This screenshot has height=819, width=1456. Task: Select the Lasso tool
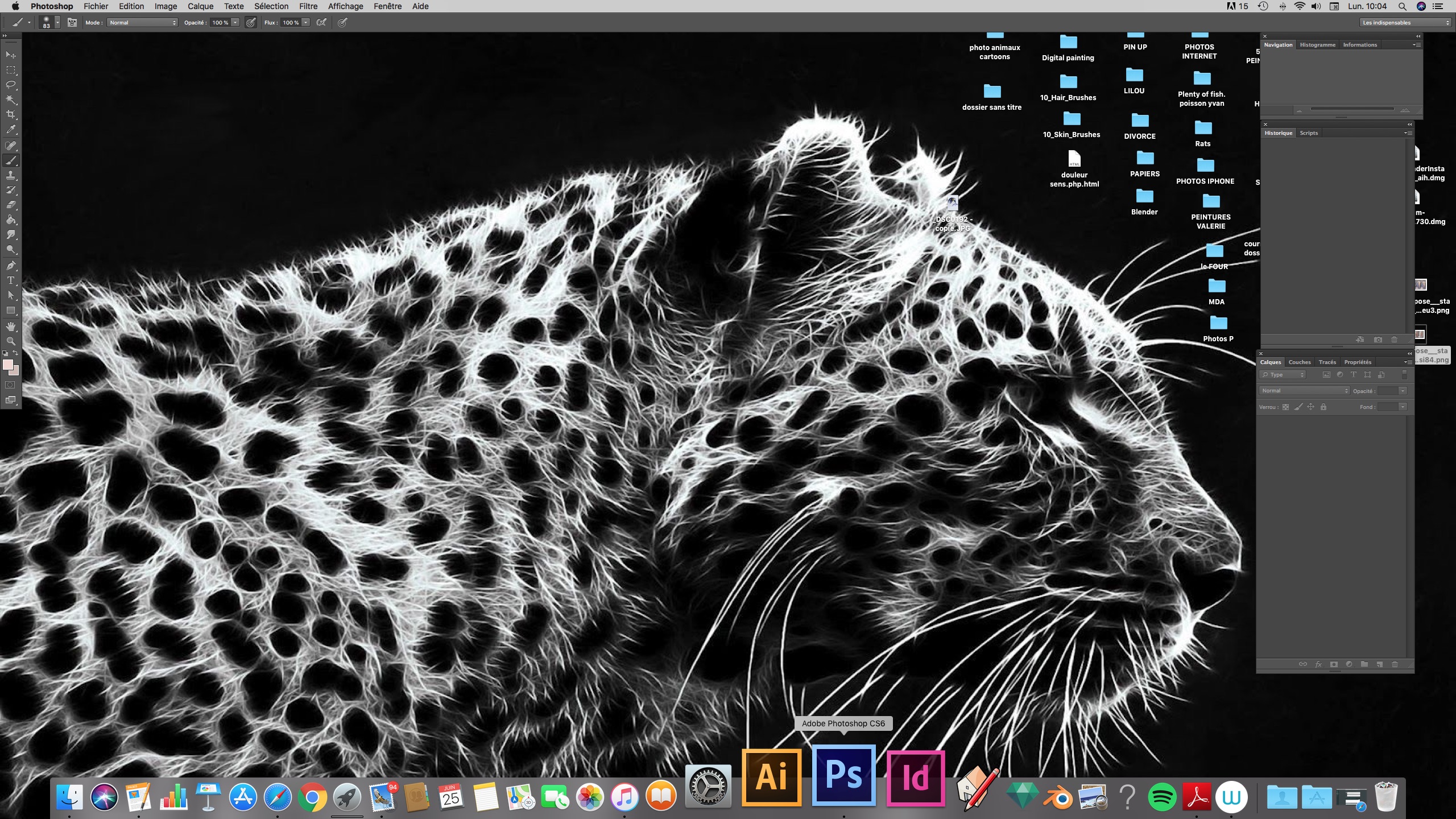point(11,85)
